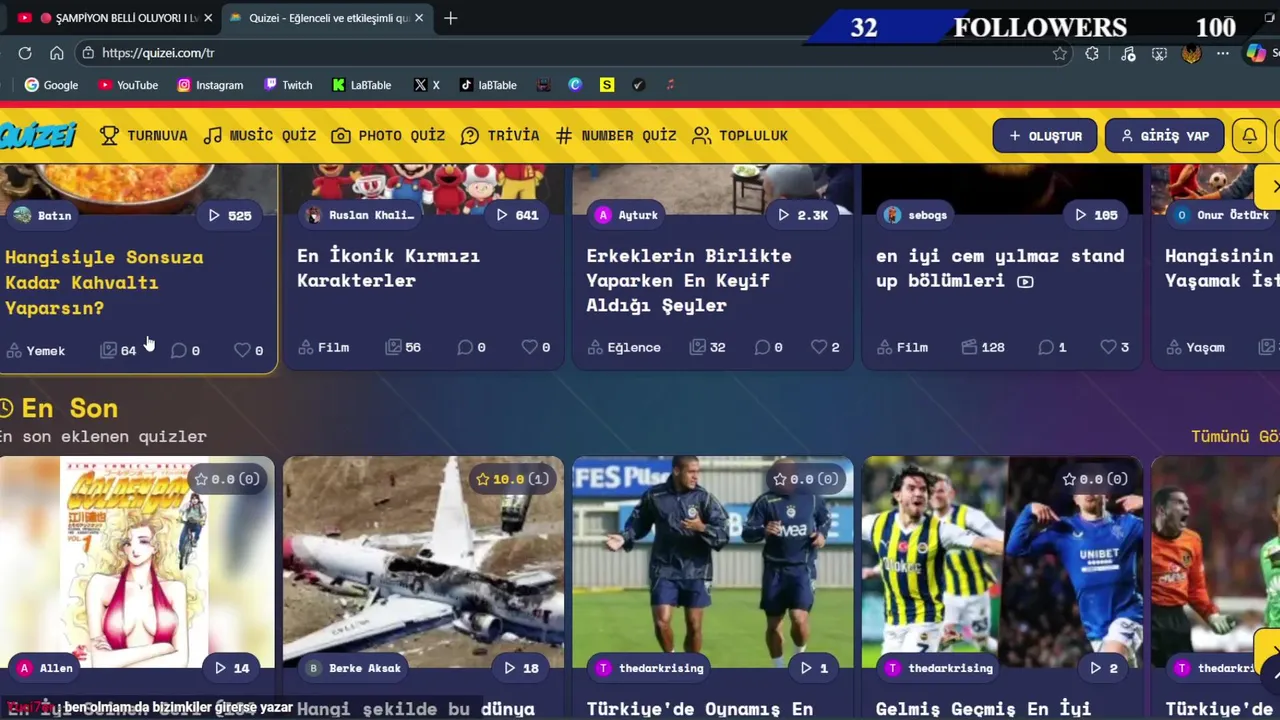This screenshot has height=720, width=1280.
Task: Click the 641 plays badge by Ruslan Khali
Action: click(x=517, y=215)
